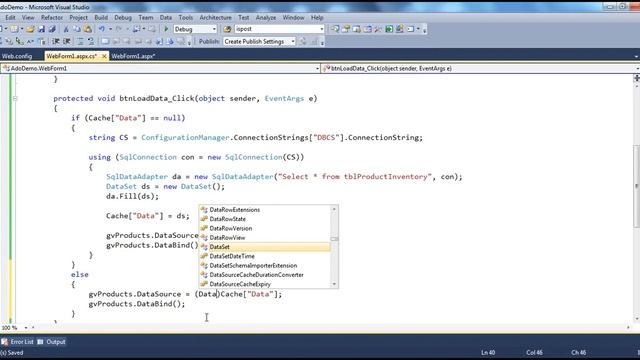The image size is (640, 360).
Task: Open the Debug menu
Action: pyautogui.click(x=123, y=18)
